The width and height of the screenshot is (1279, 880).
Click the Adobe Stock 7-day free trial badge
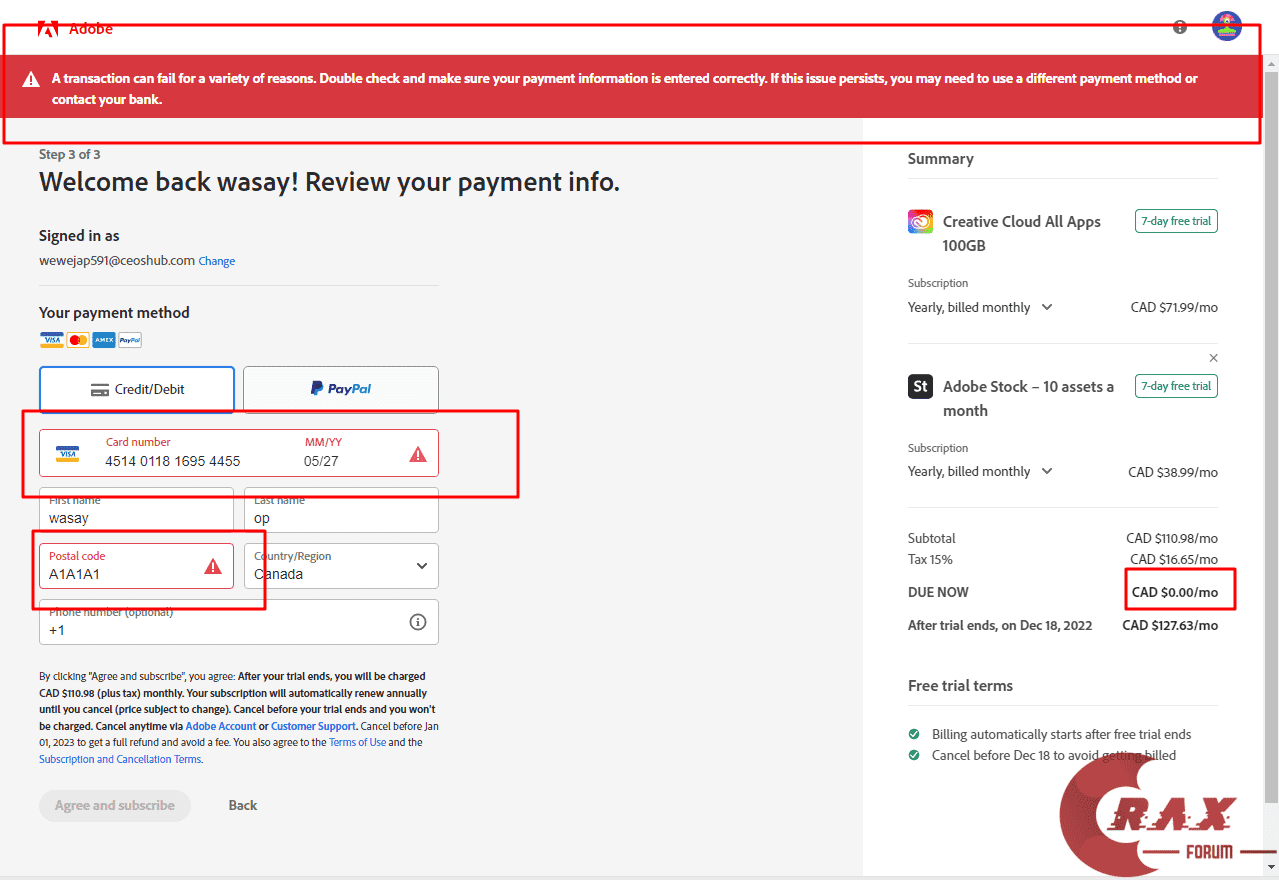click(x=1176, y=386)
